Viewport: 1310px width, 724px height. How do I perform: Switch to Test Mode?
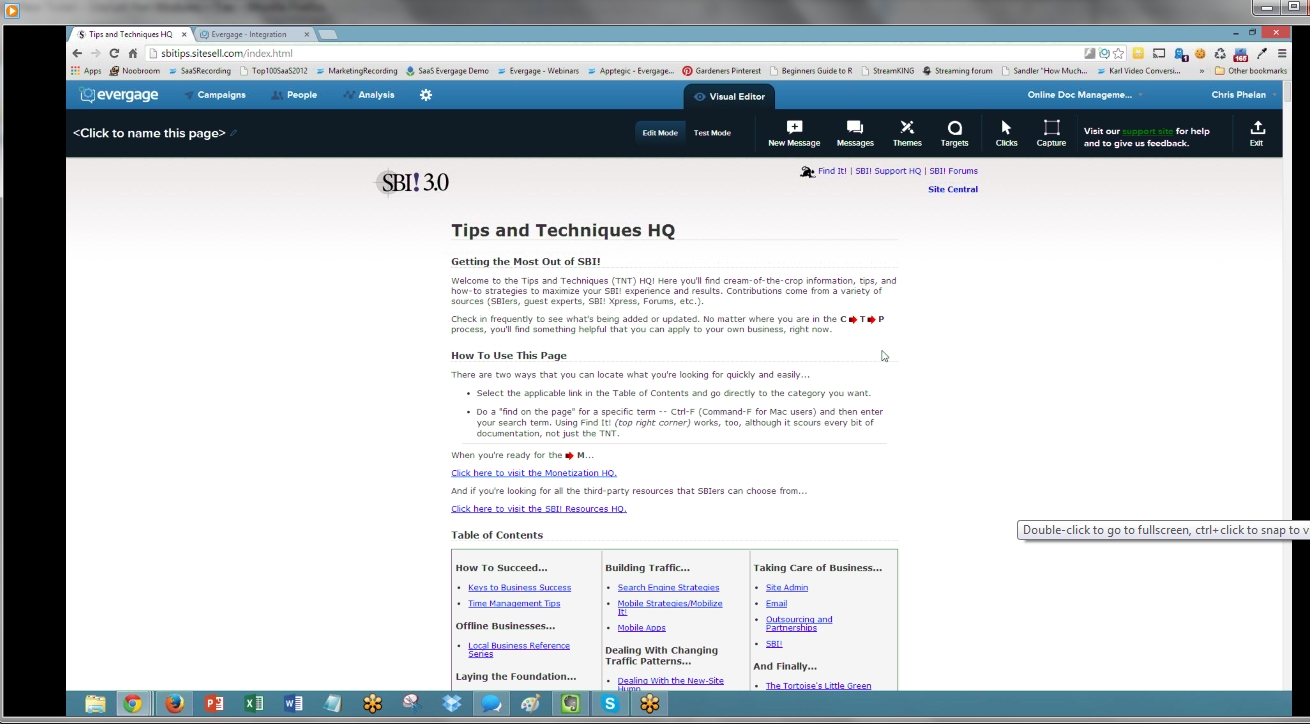(x=712, y=133)
